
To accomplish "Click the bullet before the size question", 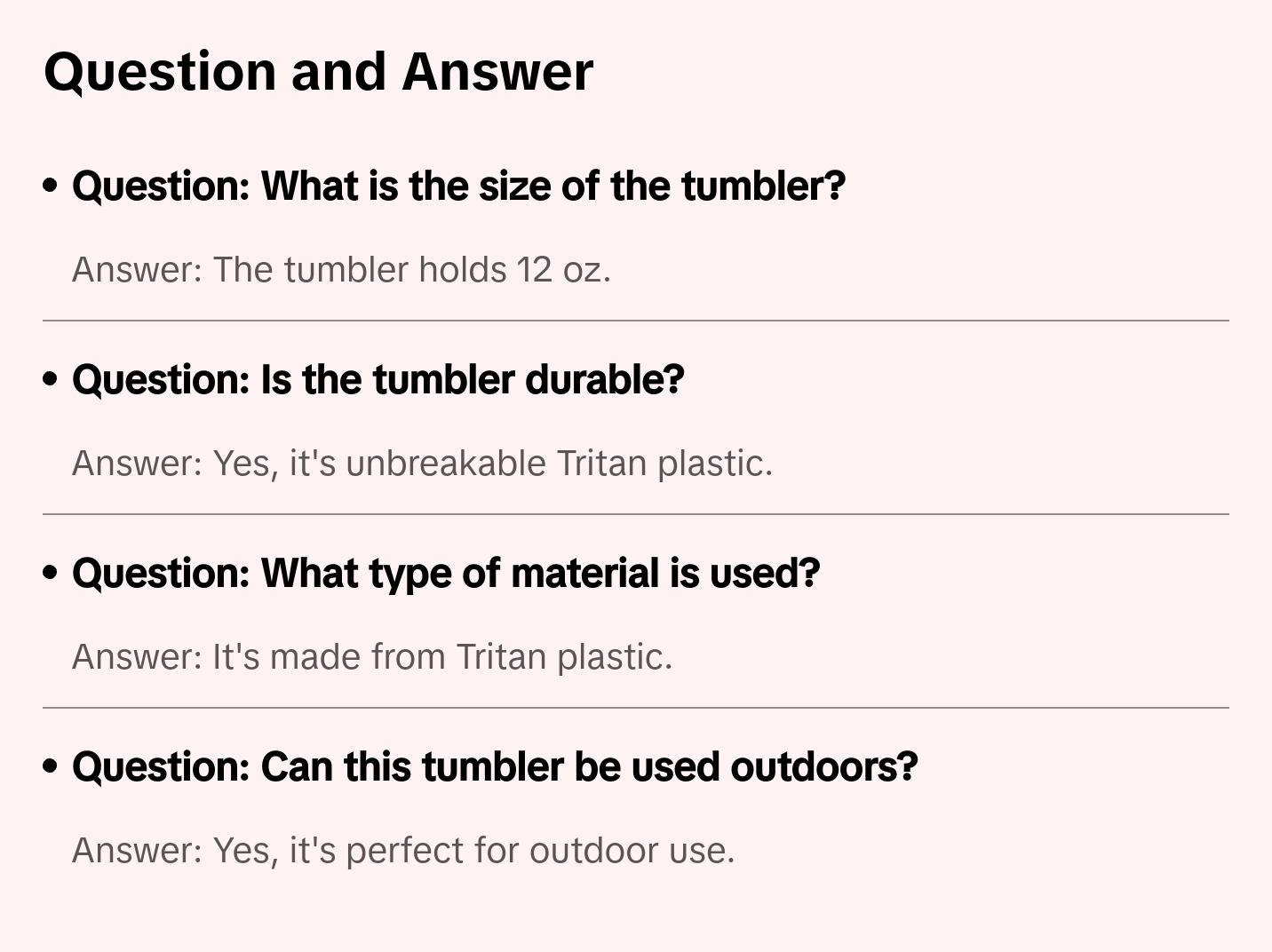I will tap(51, 186).
